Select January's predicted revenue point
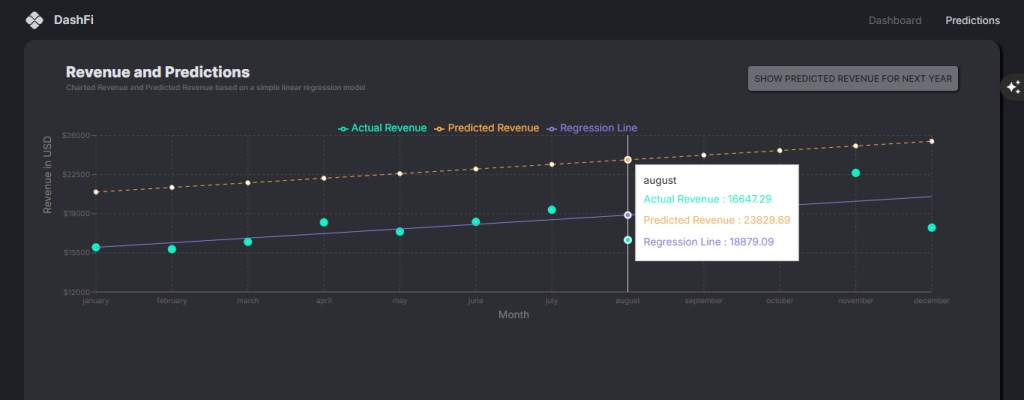Image resolution: width=1024 pixels, height=400 pixels. click(96, 192)
